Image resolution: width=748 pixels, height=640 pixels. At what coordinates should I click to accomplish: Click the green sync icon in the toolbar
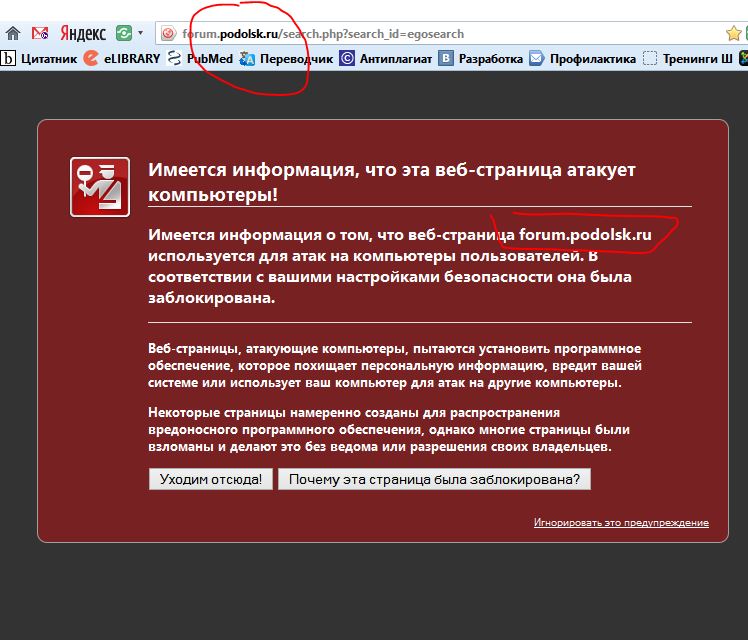124,33
